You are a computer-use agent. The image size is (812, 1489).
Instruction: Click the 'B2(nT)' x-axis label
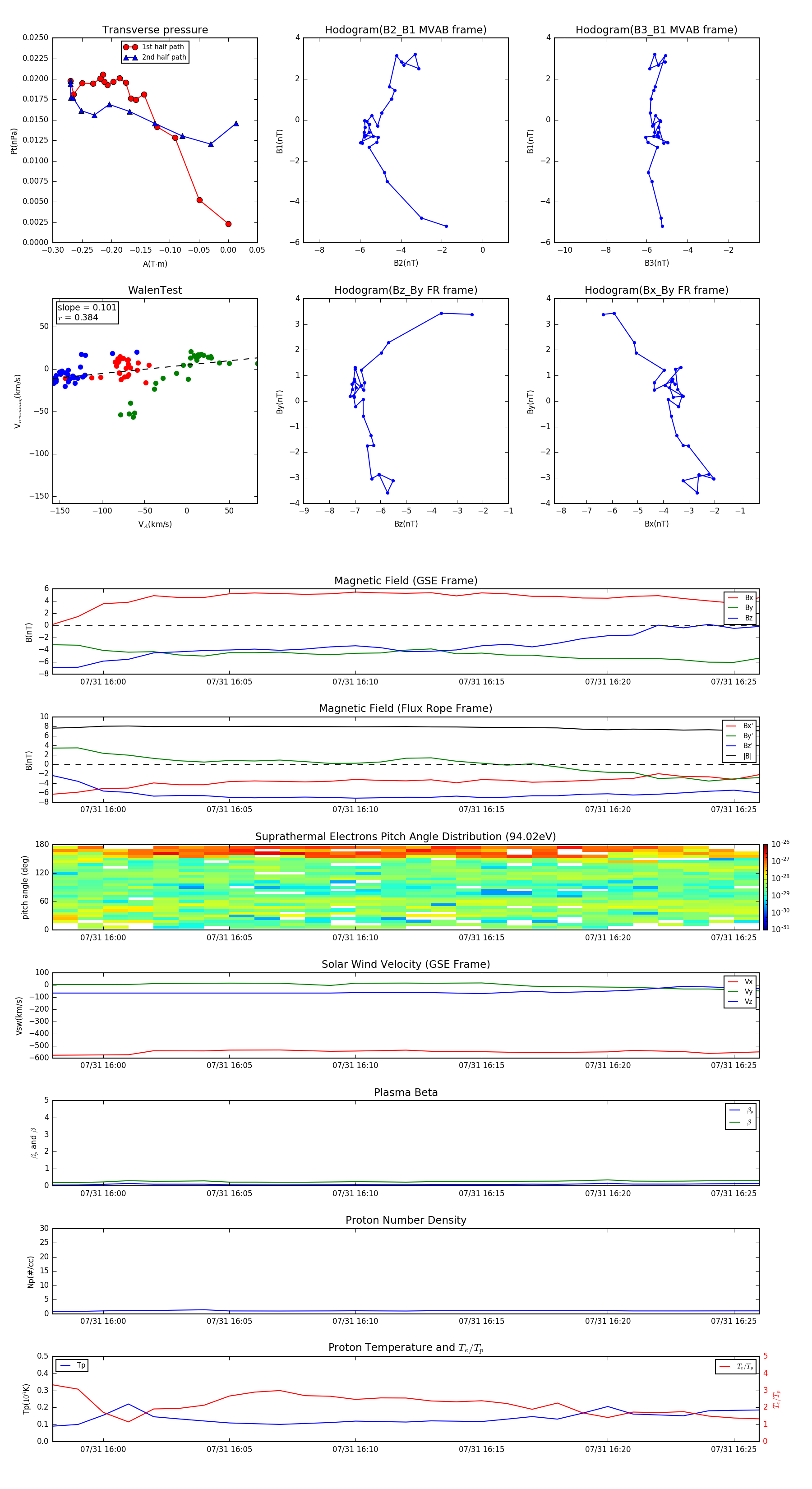point(406,263)
